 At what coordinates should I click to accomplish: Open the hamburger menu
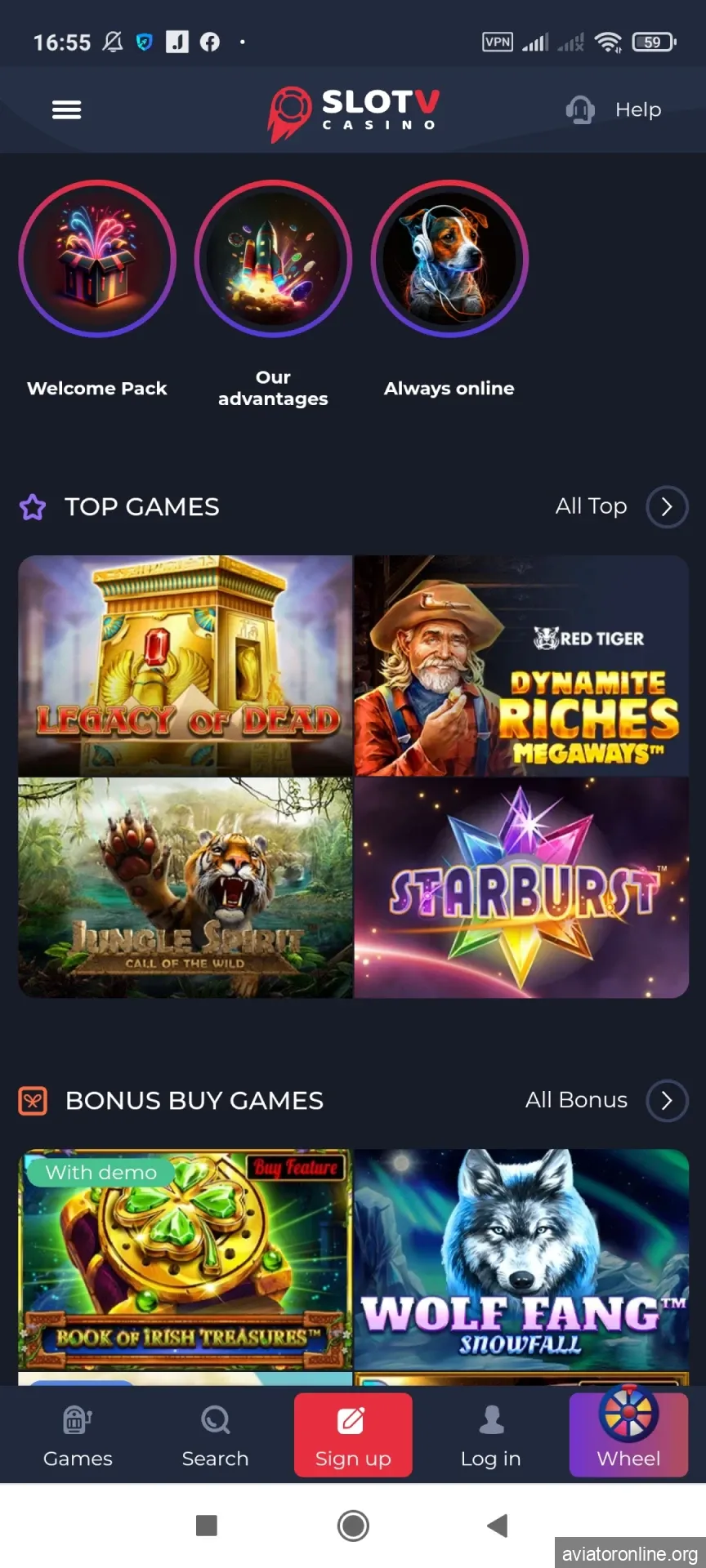click(66, 109)
